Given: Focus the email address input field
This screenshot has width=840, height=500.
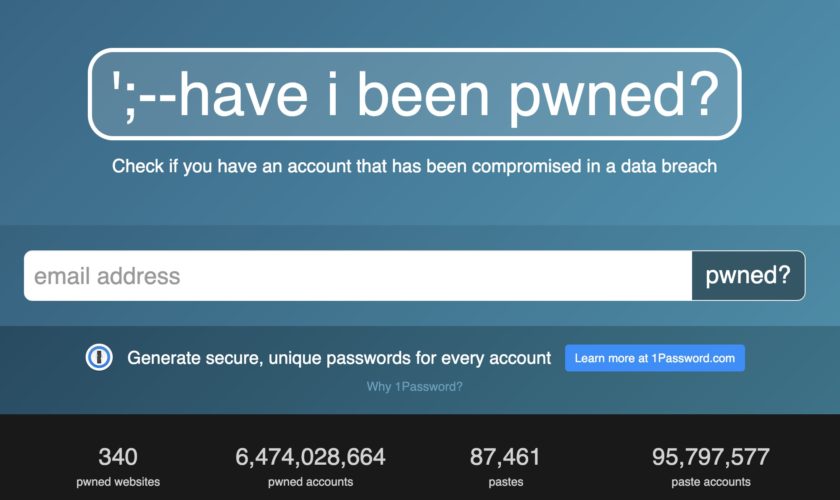Looking at the screenshot, I should pyautogui.click(x=358, y=276).
